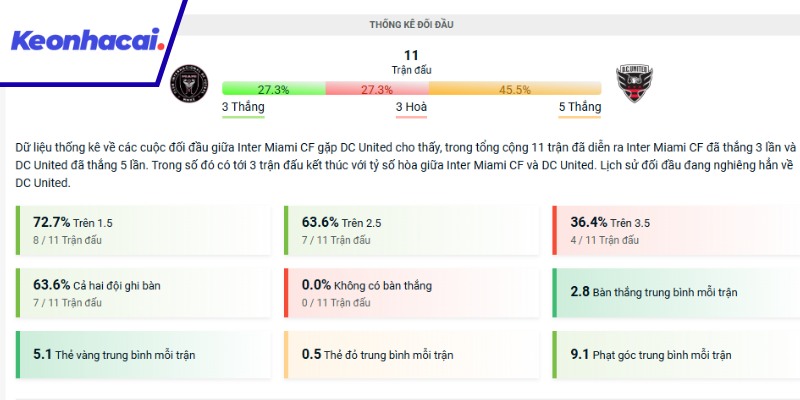
Task: Click the Cả hai đội ghi bàn card
Action: point(143,292)
